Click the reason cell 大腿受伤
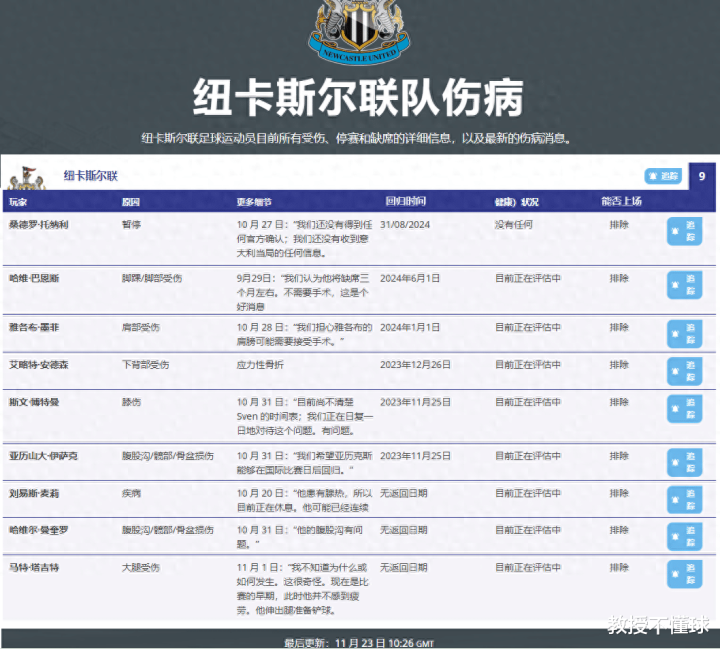Screen dimensions: 720x649 tap(141, 568)
